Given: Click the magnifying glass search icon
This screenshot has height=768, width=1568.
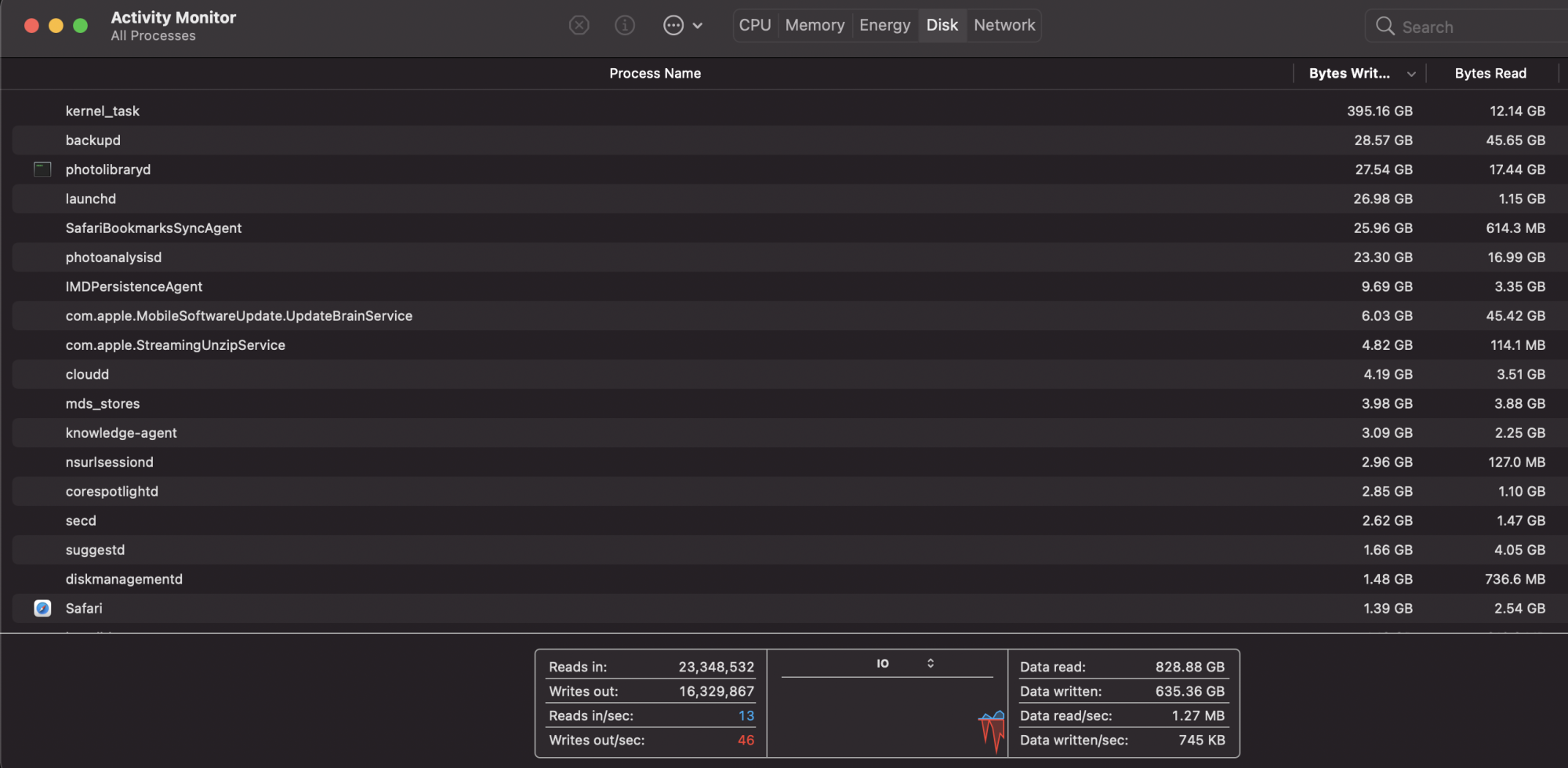Looking at the screenshot, I should point(1385,27).
